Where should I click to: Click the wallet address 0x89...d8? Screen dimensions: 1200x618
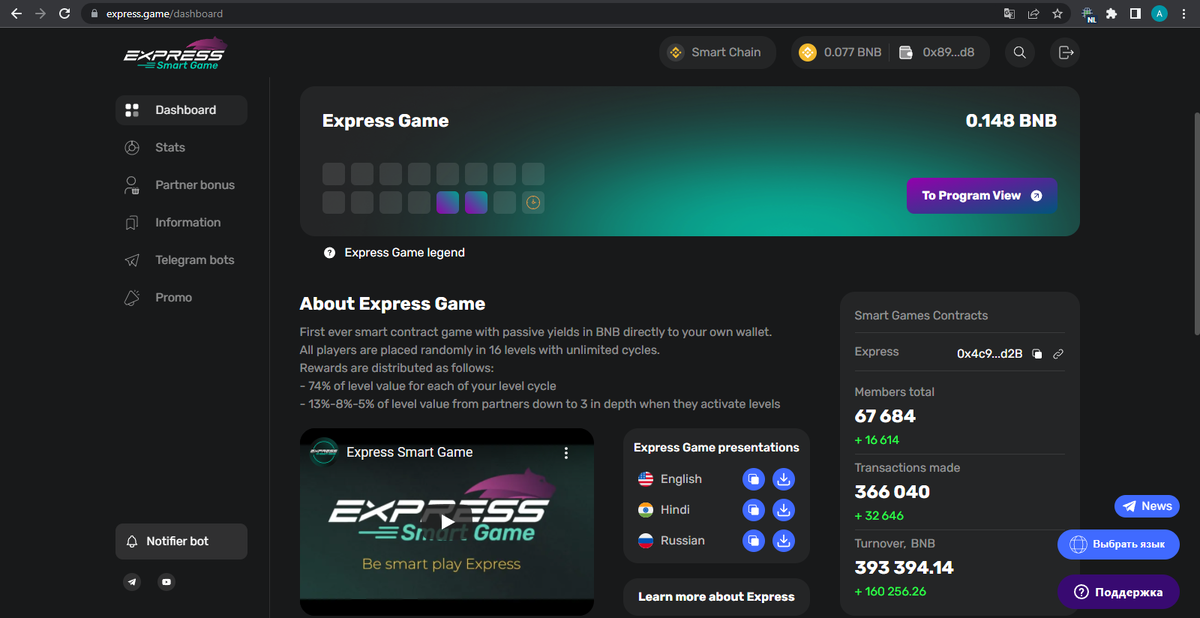pos(937,52)
